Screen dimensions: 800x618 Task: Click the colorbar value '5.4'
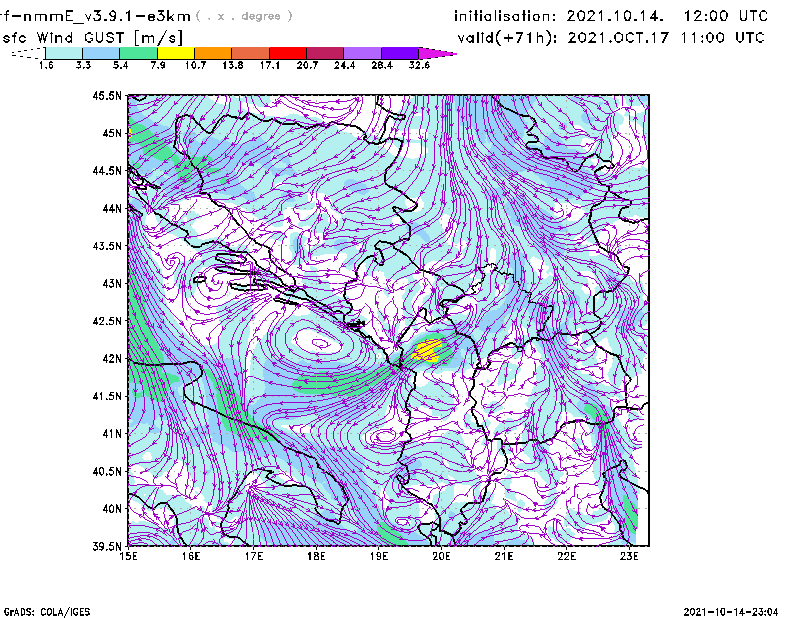point(120,65)
